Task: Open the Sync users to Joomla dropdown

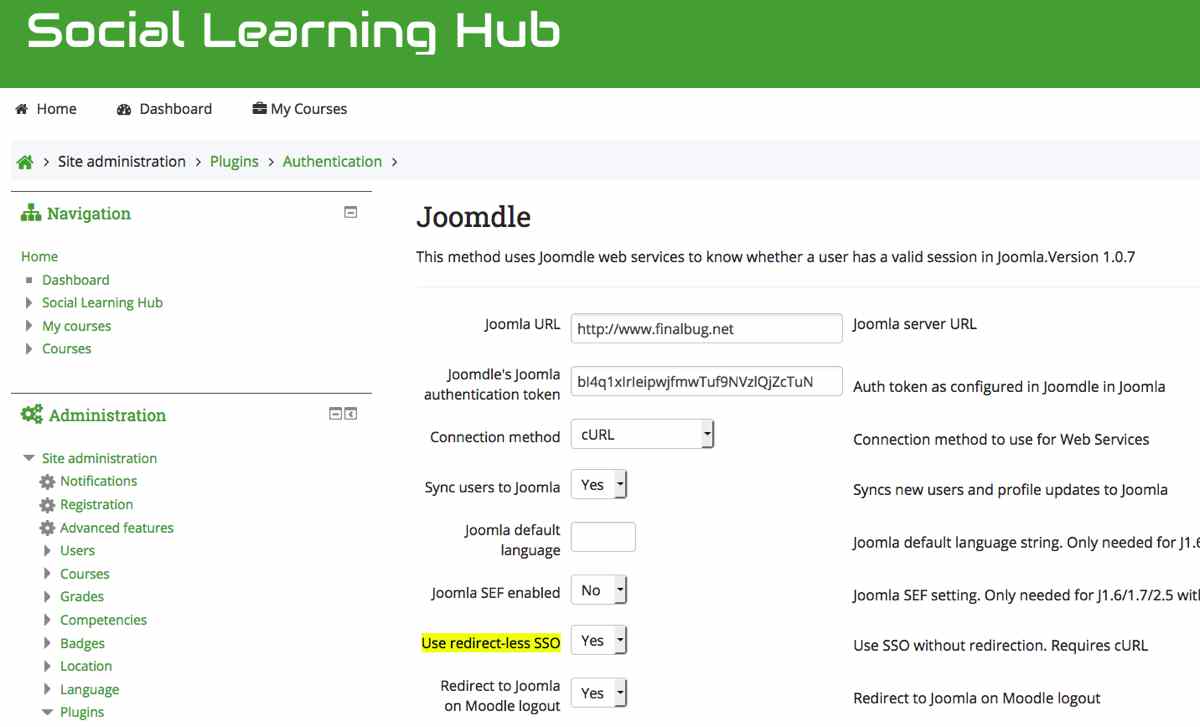Action: point(599,485)
